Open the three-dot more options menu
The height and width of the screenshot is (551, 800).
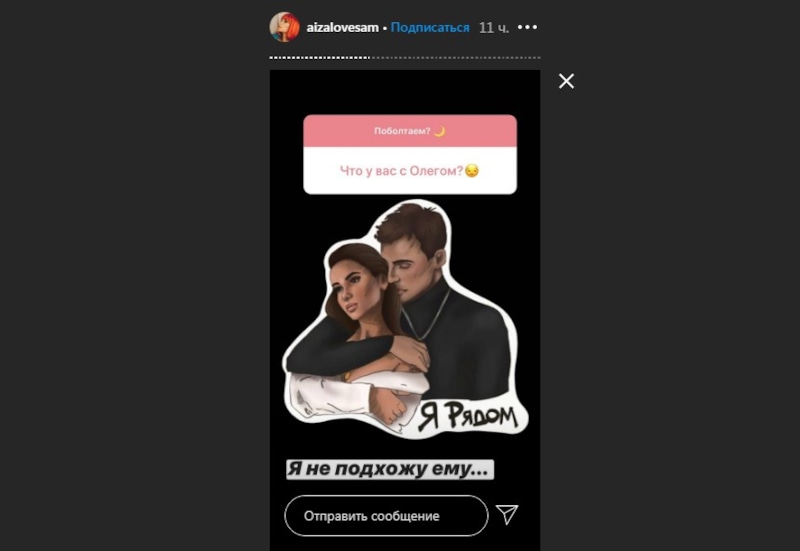(527, 27)
